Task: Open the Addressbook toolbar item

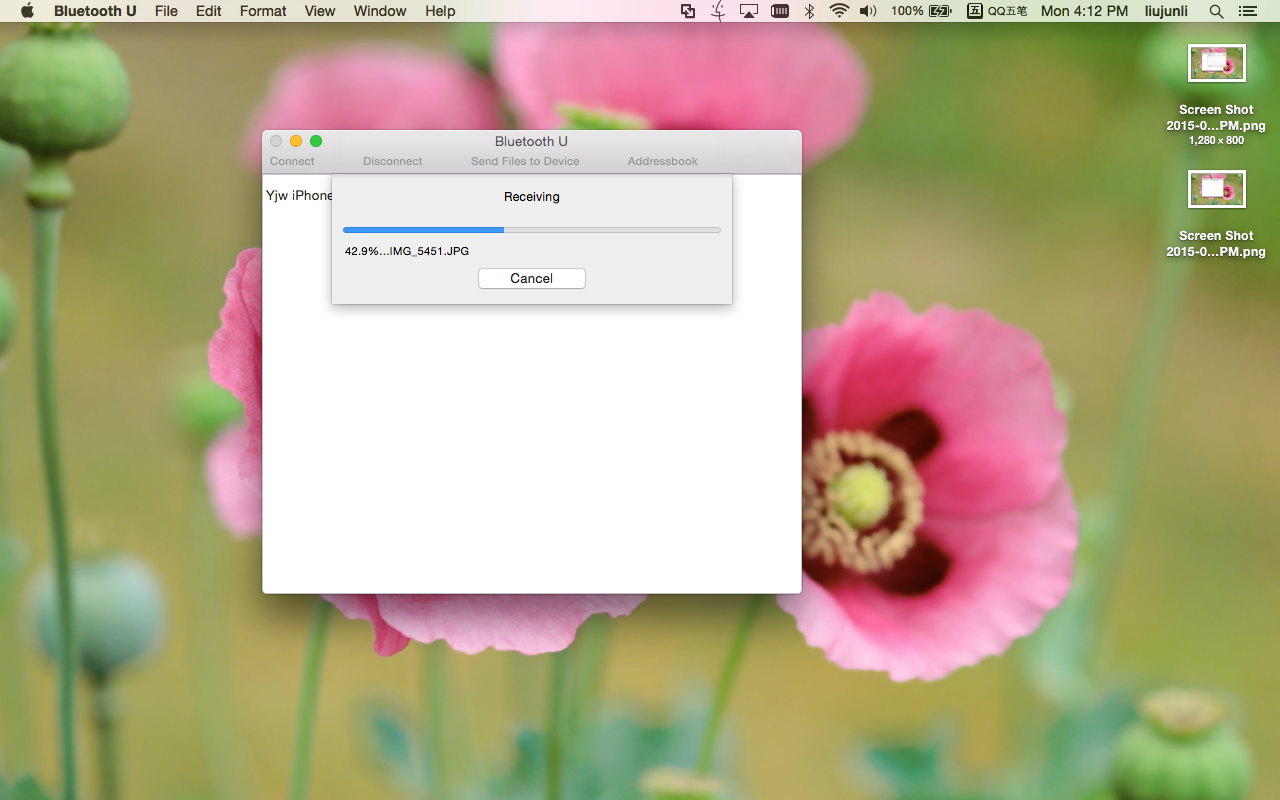Action: pyautogui.click(x=663, y=161)
